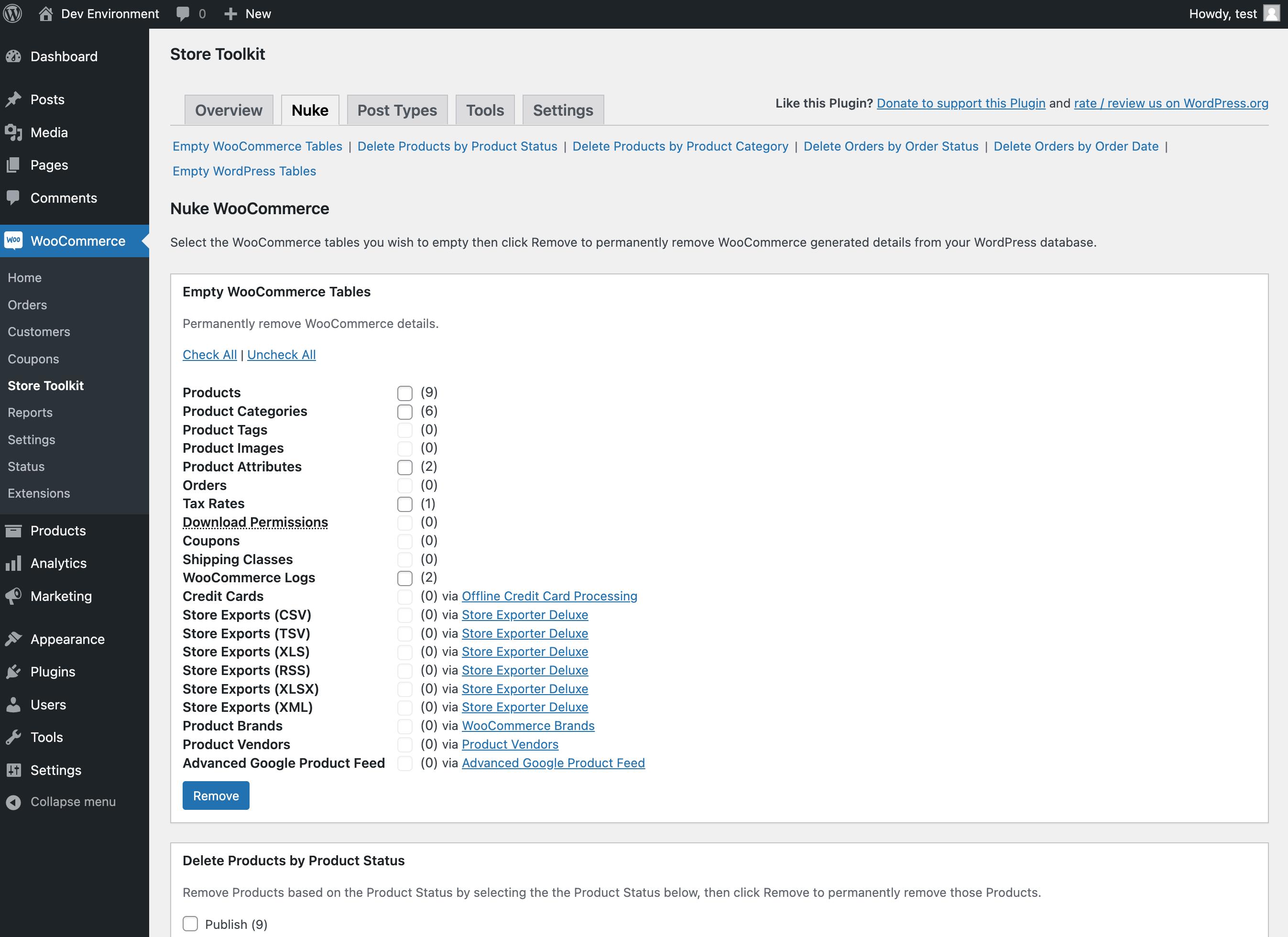
Task: Enable the Tax Rates checkbox
Action: [x=404, y=504]
